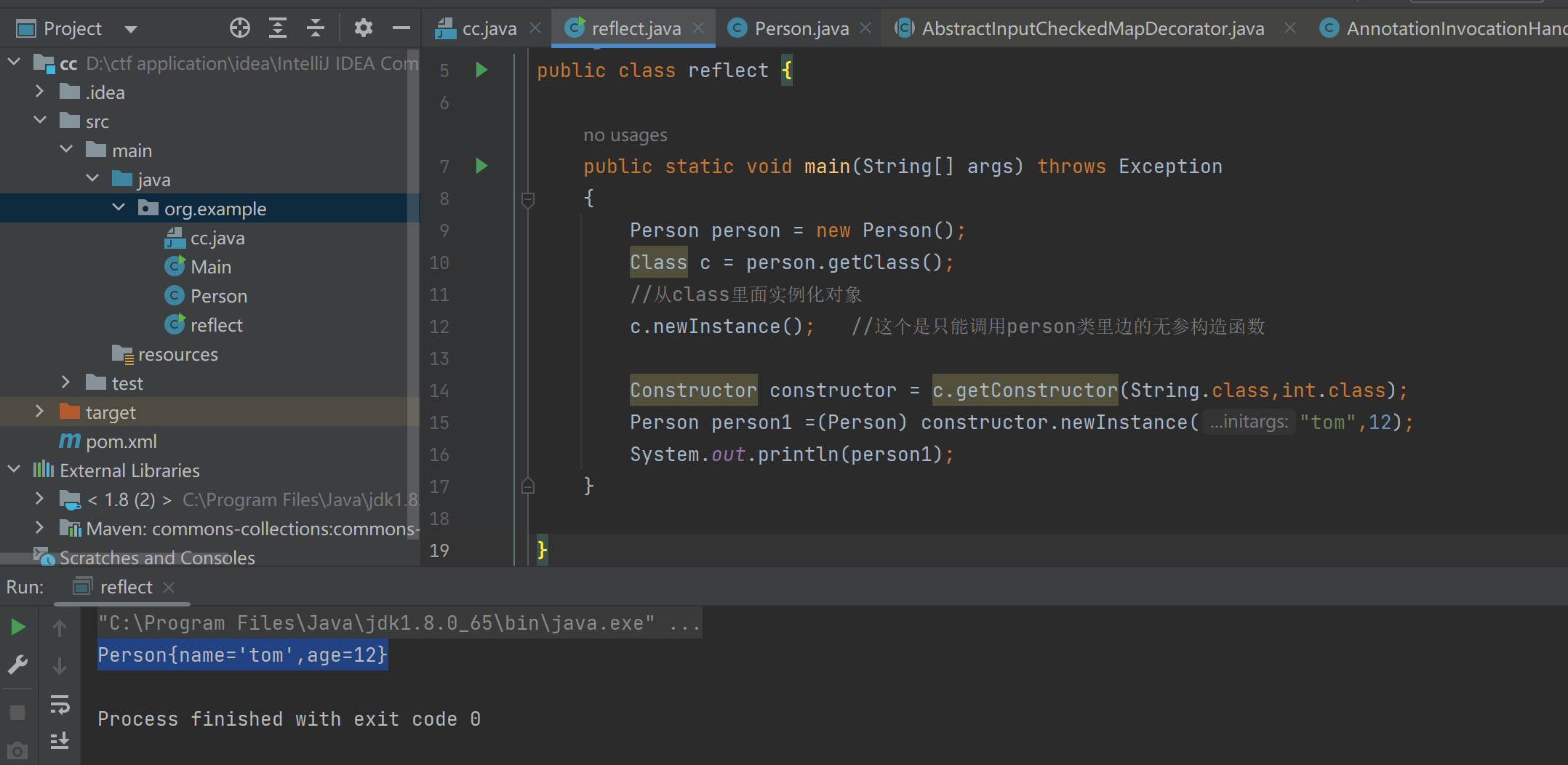Screen dimensions: 1568x765
Task: Toggle scroll to end in console
Action: pyautogui.click(x=60, y=740)
